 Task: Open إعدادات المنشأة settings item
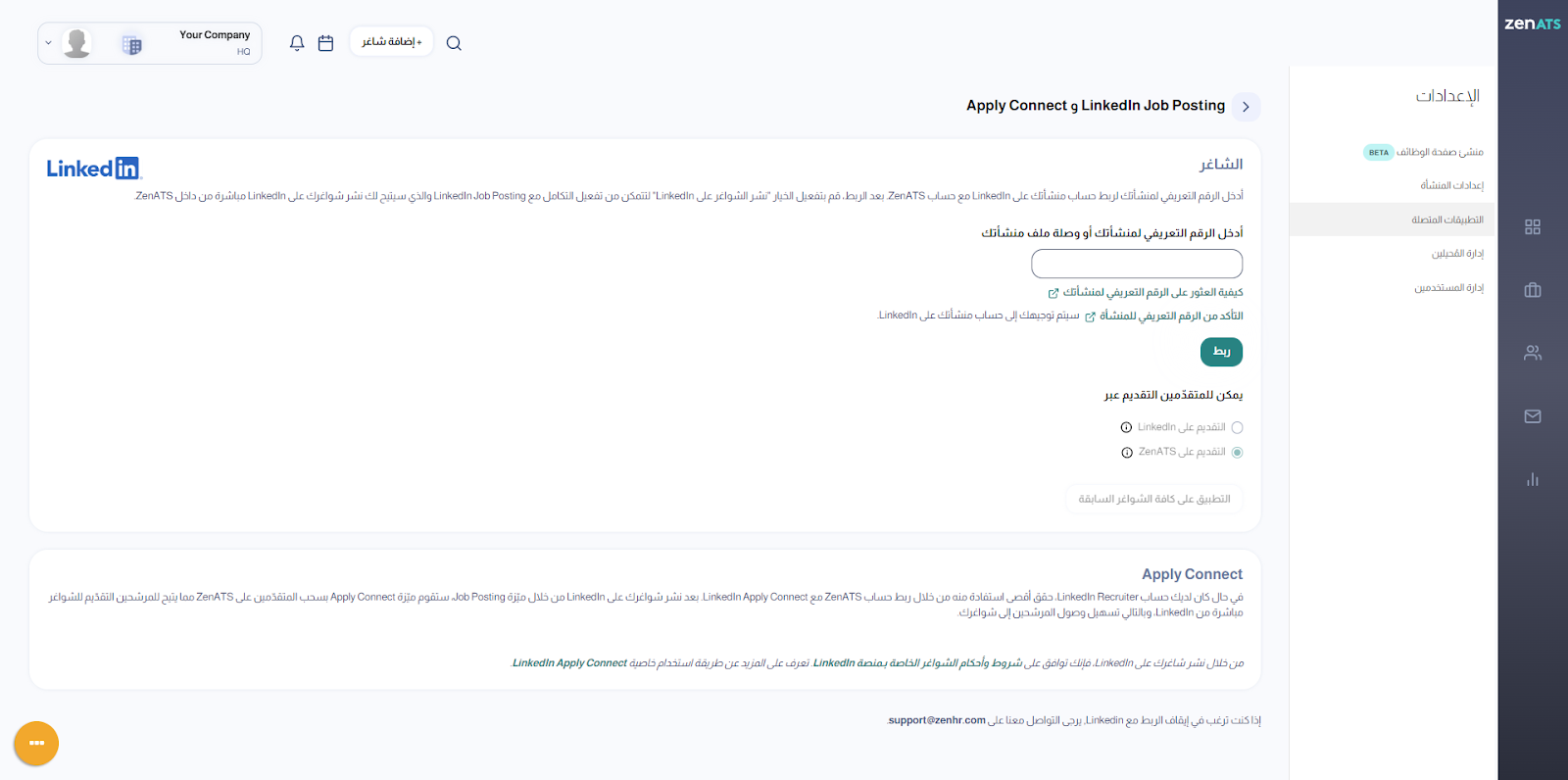coord(1451,185)
